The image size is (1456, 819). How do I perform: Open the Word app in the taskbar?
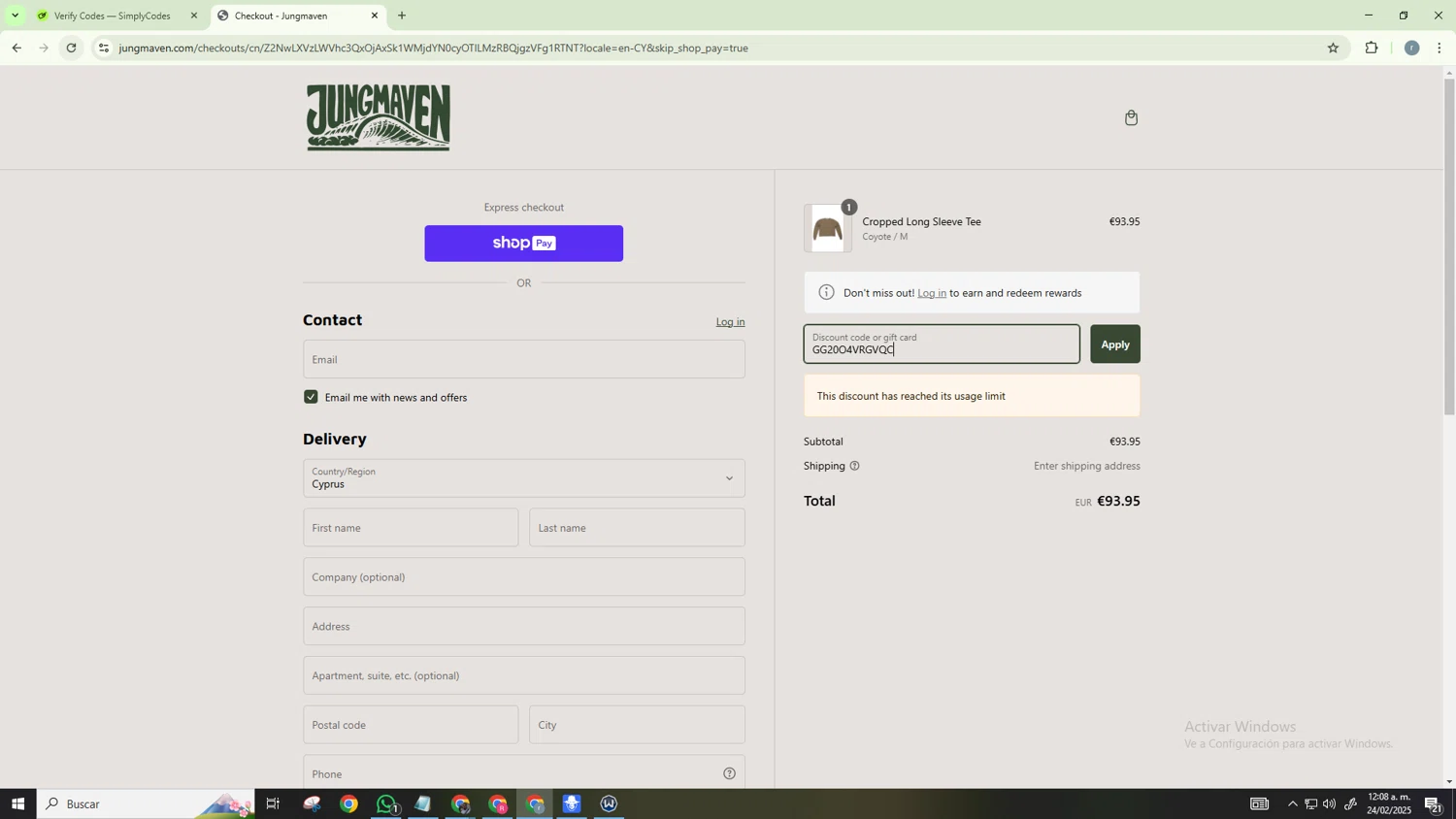pos(609,803)
